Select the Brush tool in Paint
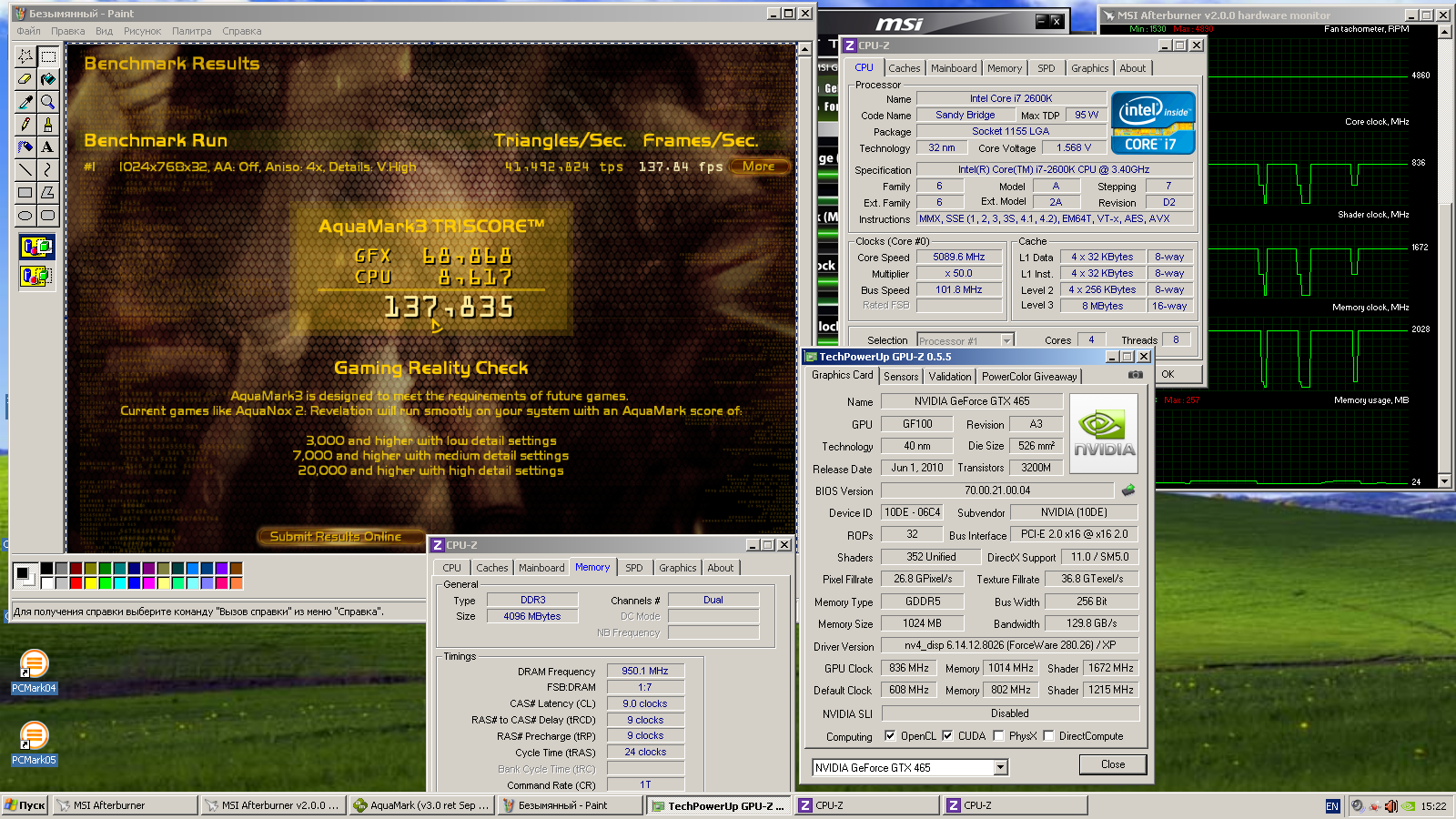 (x=48, y=125)
